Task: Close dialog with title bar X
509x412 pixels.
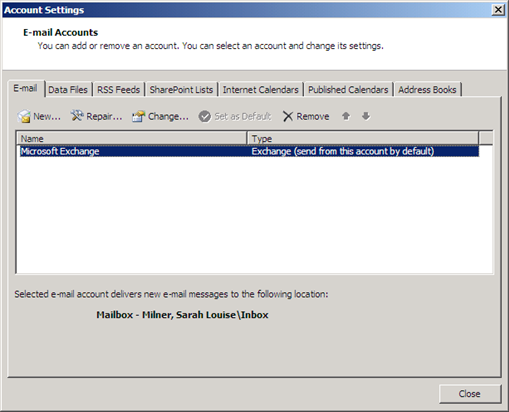Action: click(498, 10)
